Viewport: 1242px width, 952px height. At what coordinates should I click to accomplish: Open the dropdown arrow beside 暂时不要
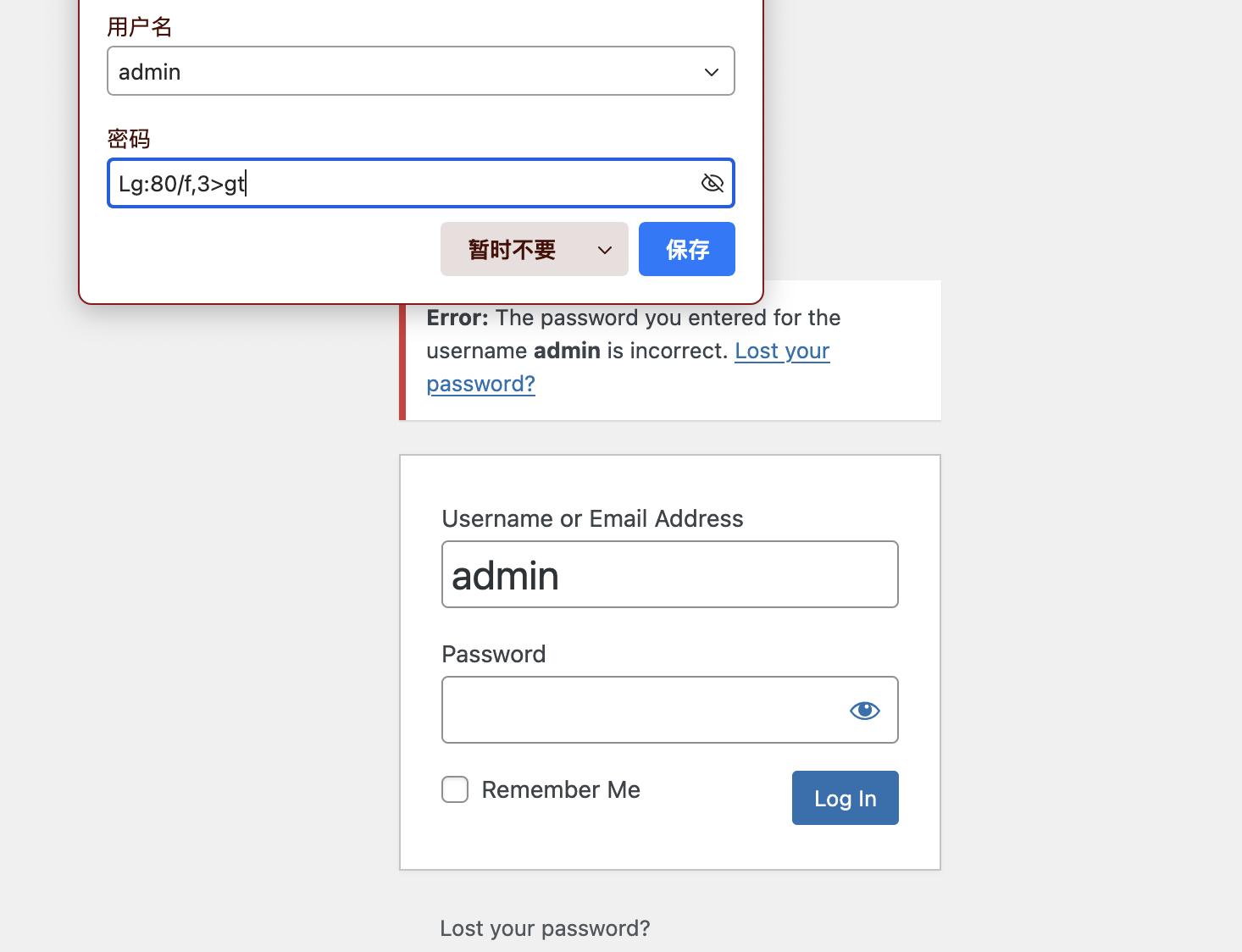tap(605, 250)
